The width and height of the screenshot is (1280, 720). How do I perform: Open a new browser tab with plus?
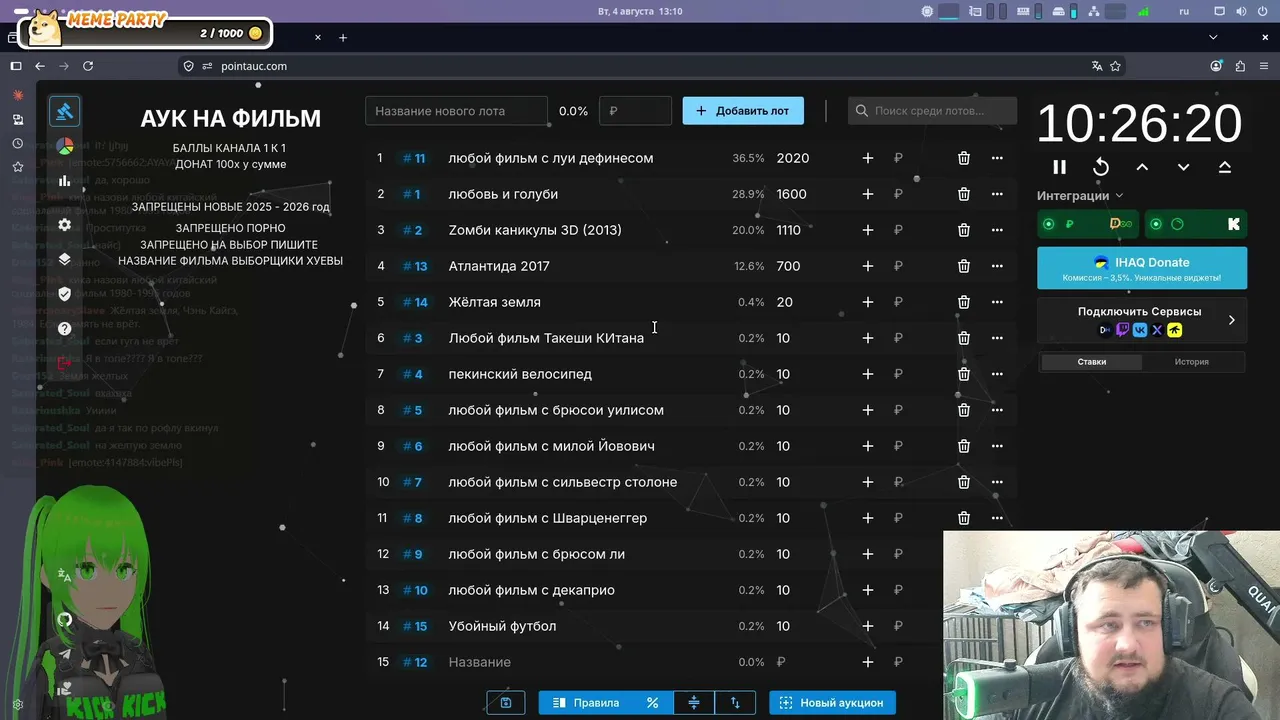(342, 37)
